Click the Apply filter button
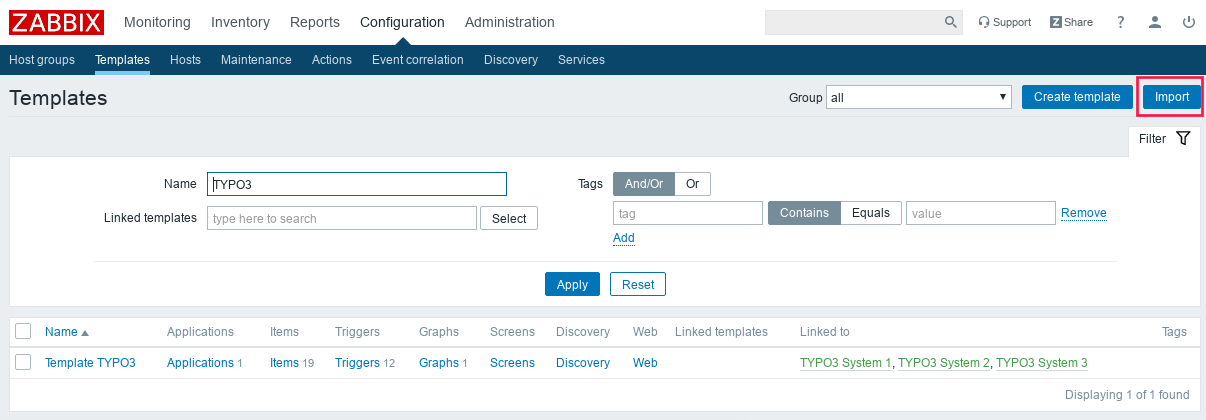1206x420 pixels. click(572, 284)
